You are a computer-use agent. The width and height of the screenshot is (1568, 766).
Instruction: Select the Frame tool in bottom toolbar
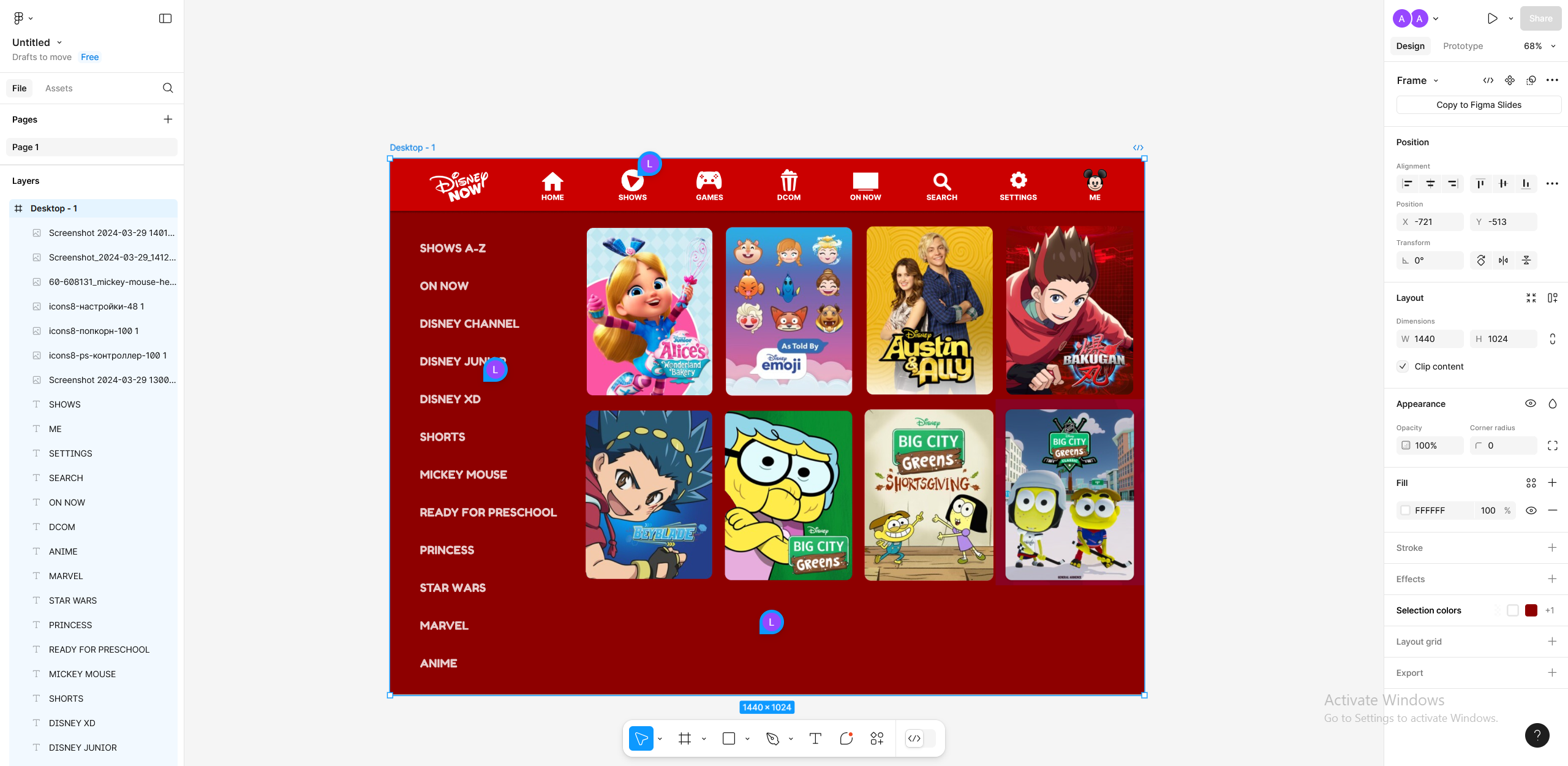pyautogui.click(x=685, y=738)
